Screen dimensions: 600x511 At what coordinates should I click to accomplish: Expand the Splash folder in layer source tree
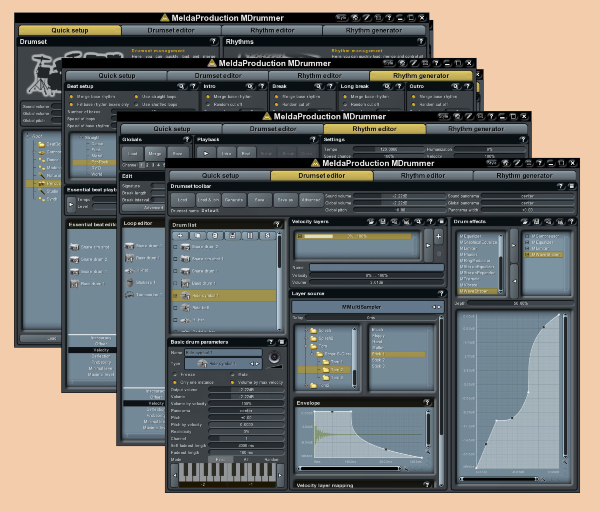(x=306, y=330)
